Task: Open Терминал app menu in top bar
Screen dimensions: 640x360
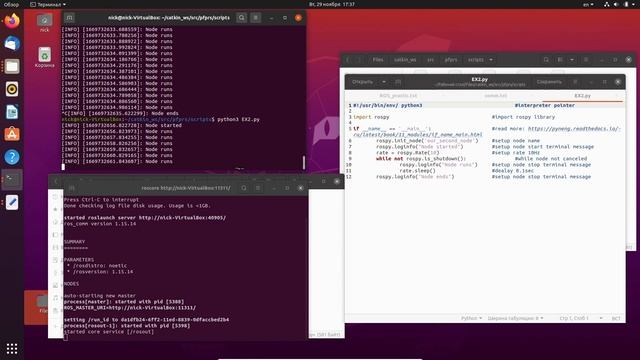Action: click(48, 4)
